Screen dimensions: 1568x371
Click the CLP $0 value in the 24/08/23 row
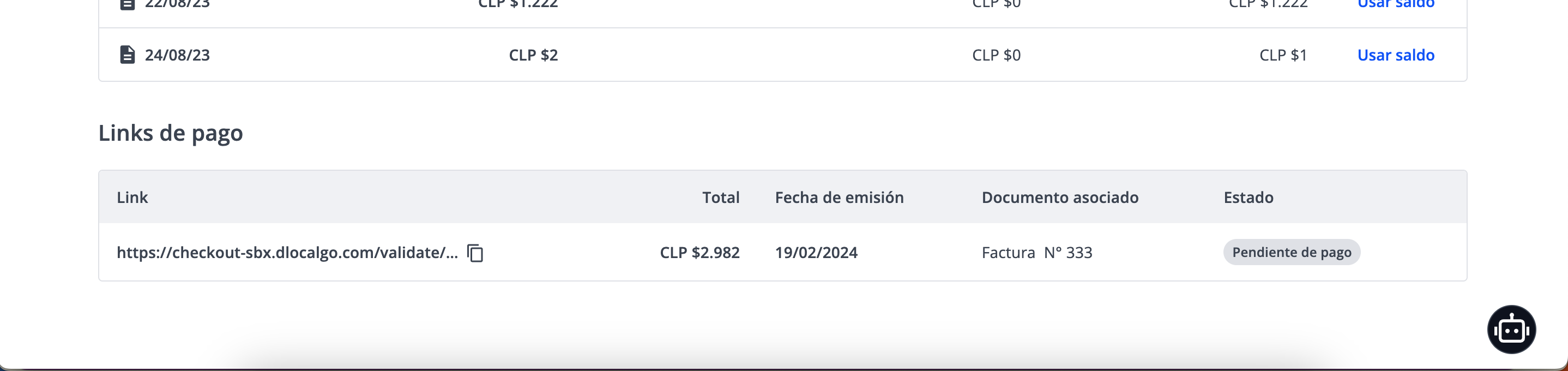[x=997, y=55]
